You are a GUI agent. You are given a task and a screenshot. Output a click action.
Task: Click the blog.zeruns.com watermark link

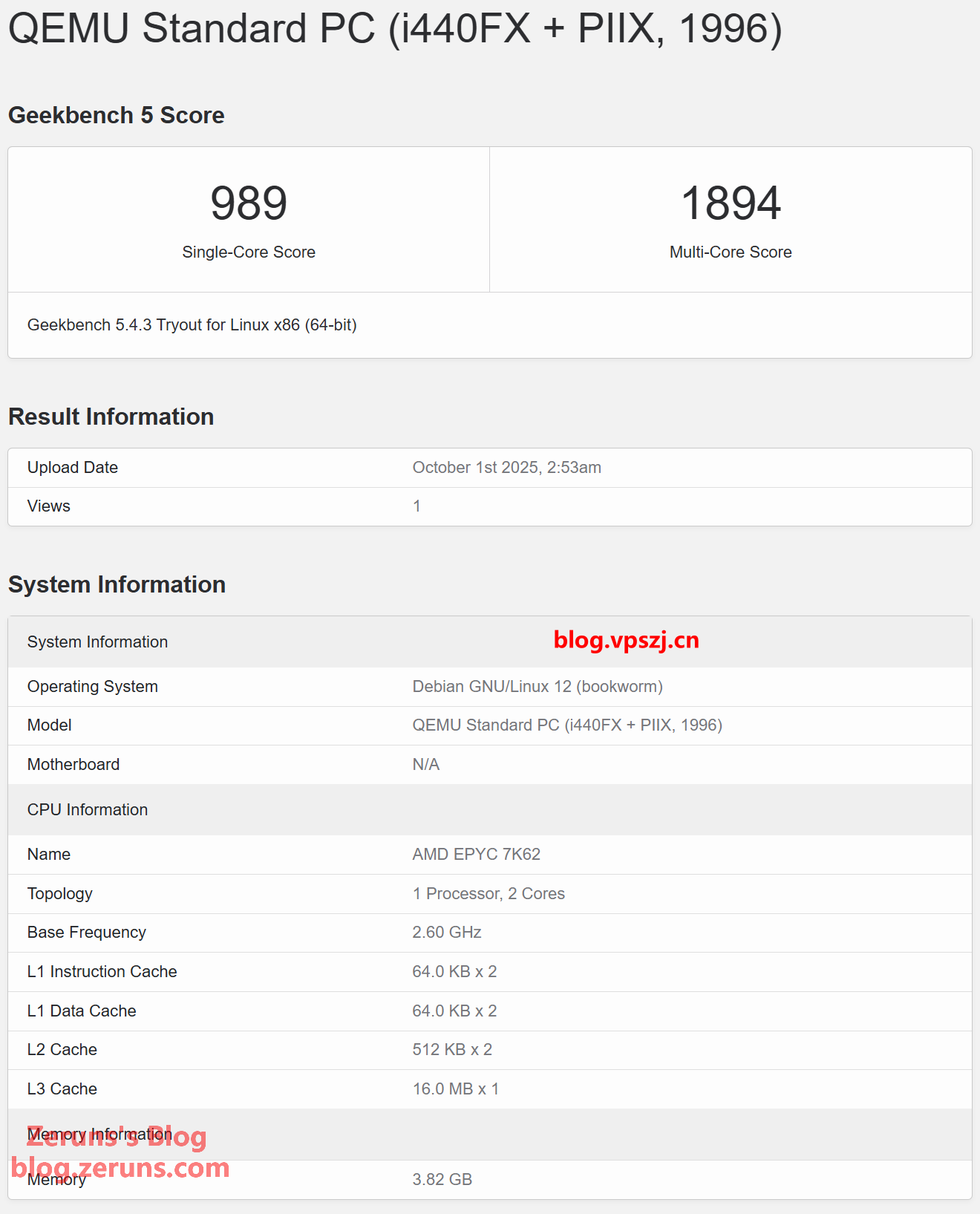tap(121, 1168)
